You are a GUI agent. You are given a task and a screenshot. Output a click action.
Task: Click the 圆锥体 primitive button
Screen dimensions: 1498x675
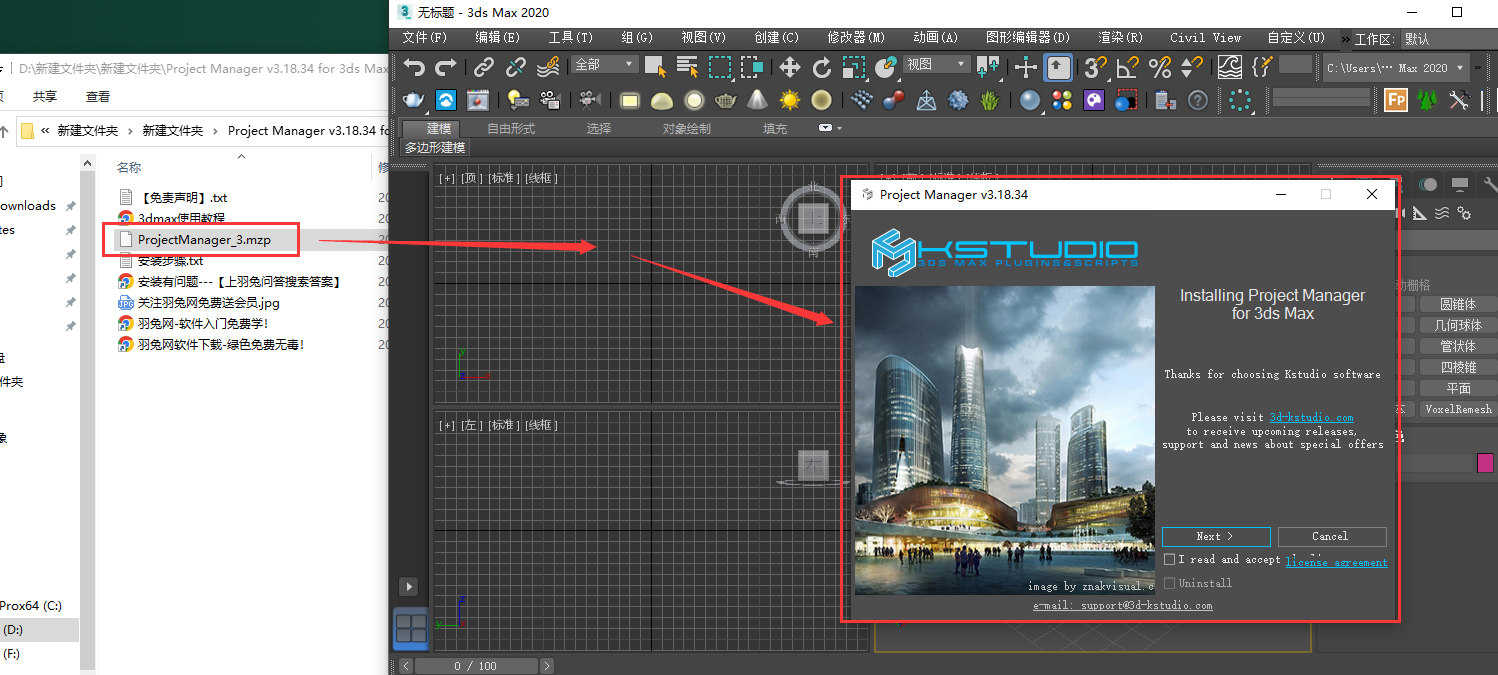1457,304
